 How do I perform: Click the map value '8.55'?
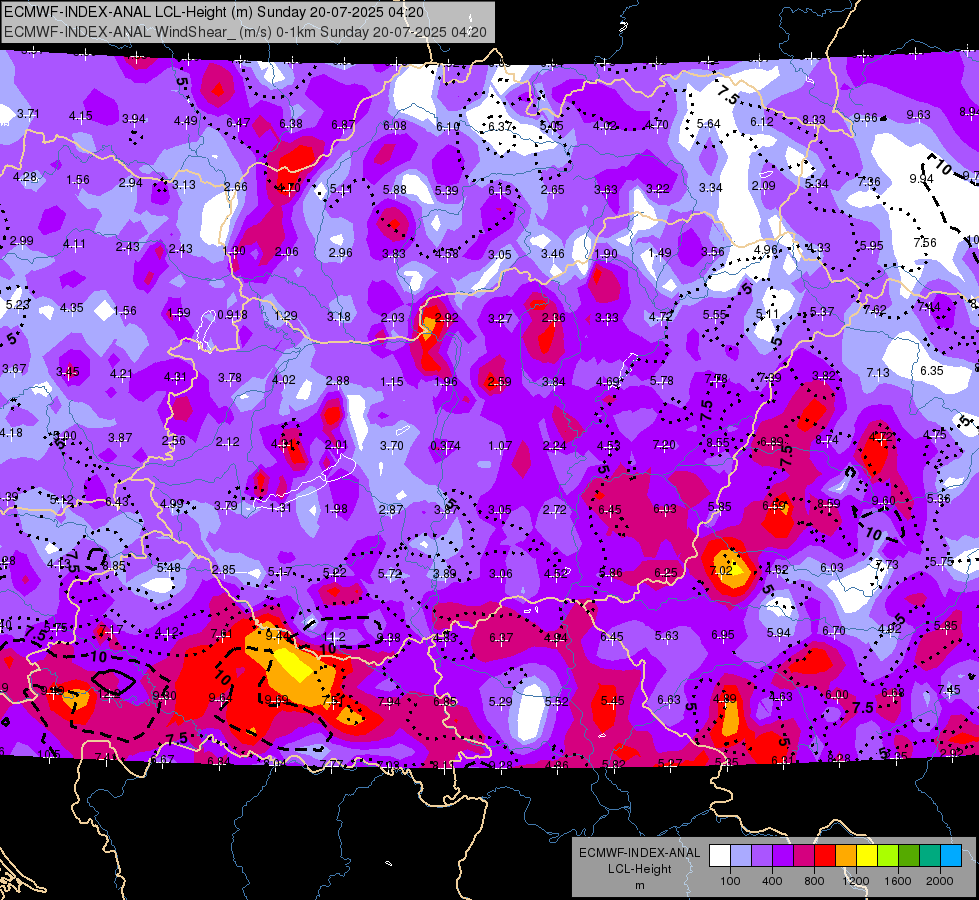(x=718, y=442)
